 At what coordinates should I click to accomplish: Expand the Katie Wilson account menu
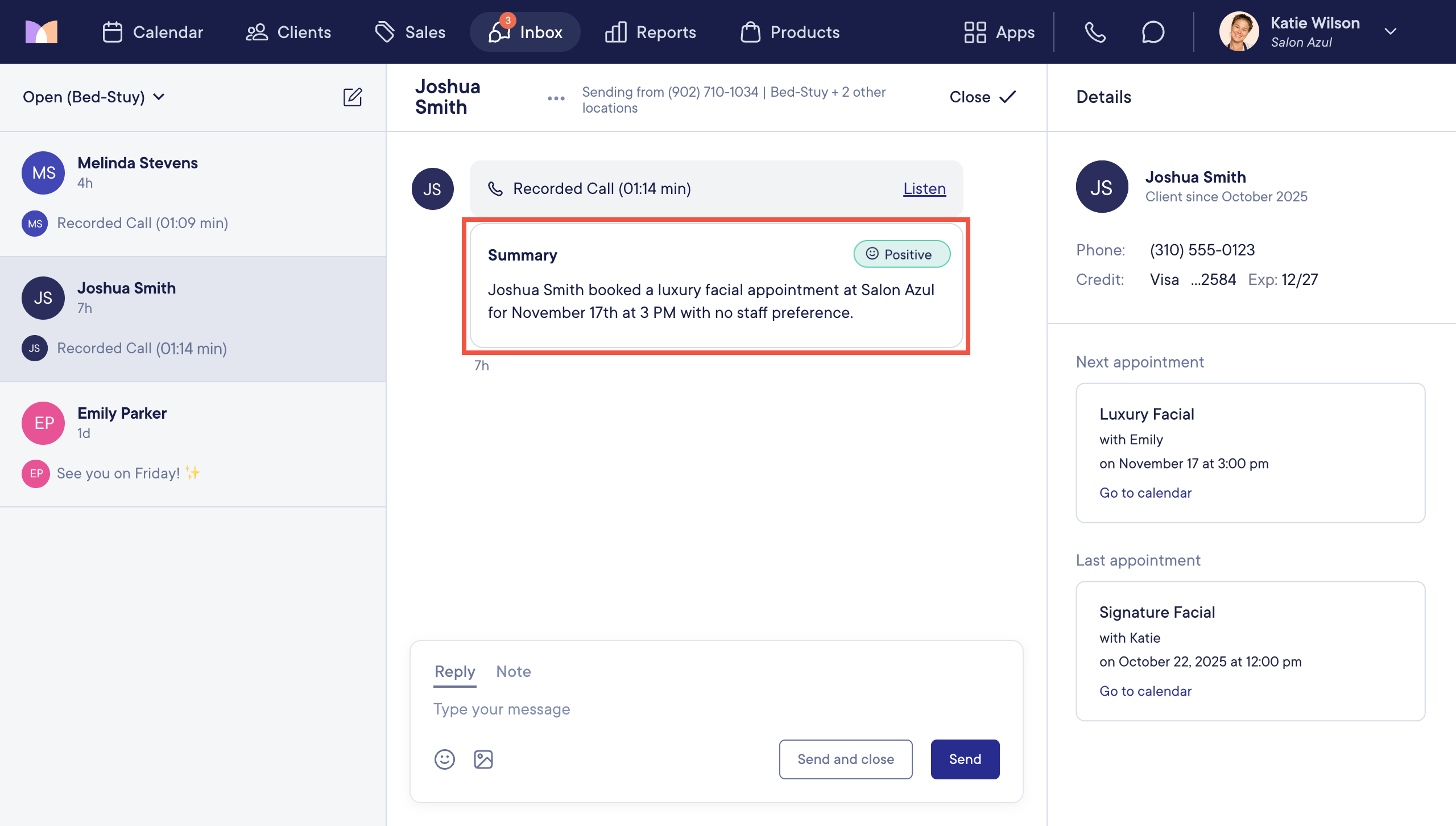1390,32
